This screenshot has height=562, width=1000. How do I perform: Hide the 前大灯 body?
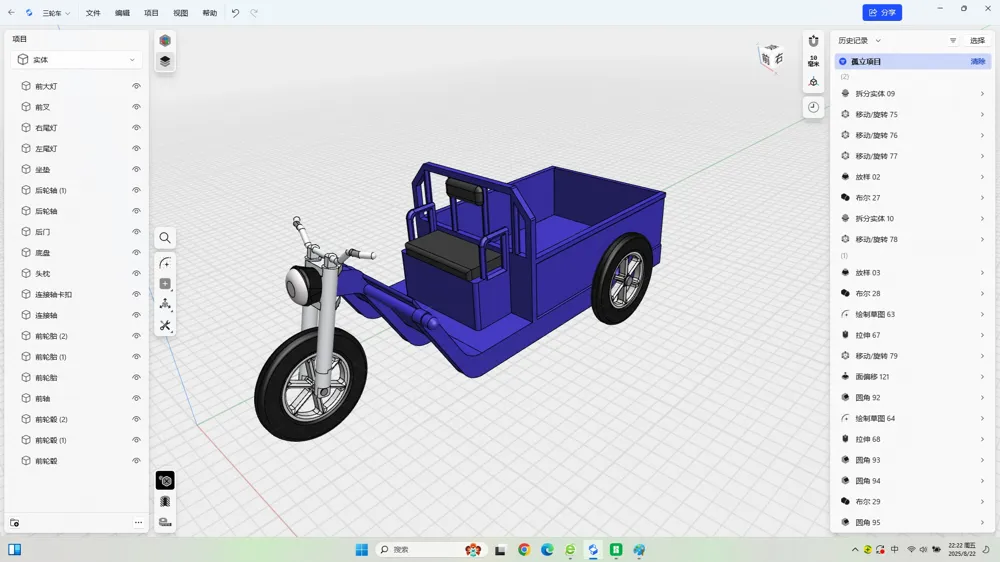tap(136, 86)
